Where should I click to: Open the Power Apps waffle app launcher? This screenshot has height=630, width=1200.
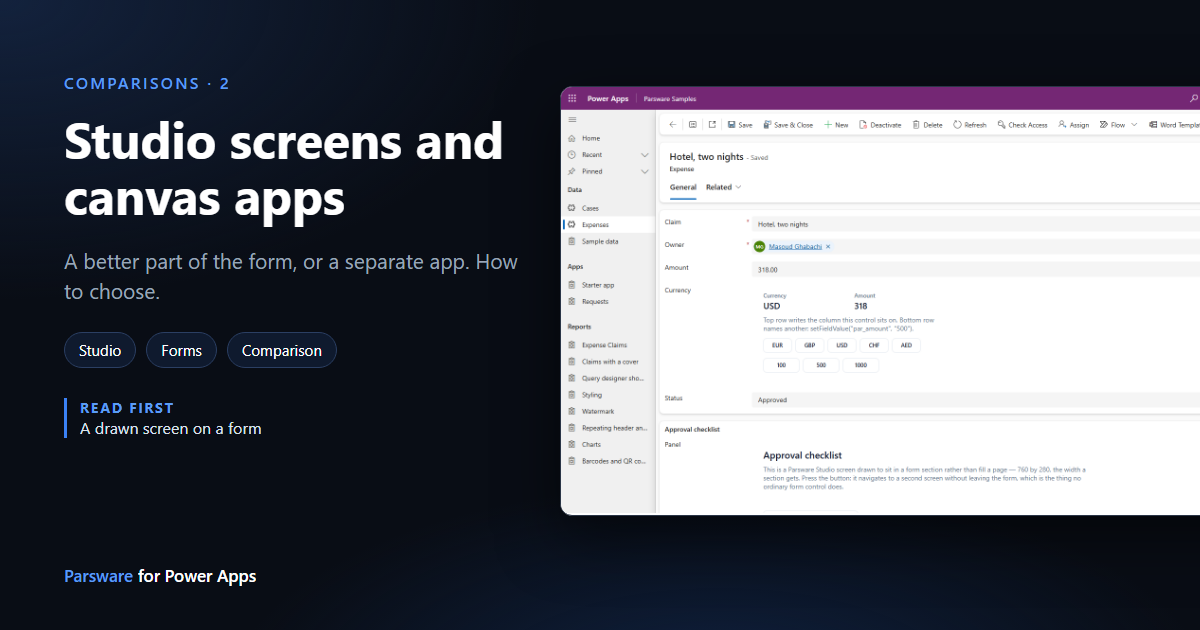(x=572, y=99)
